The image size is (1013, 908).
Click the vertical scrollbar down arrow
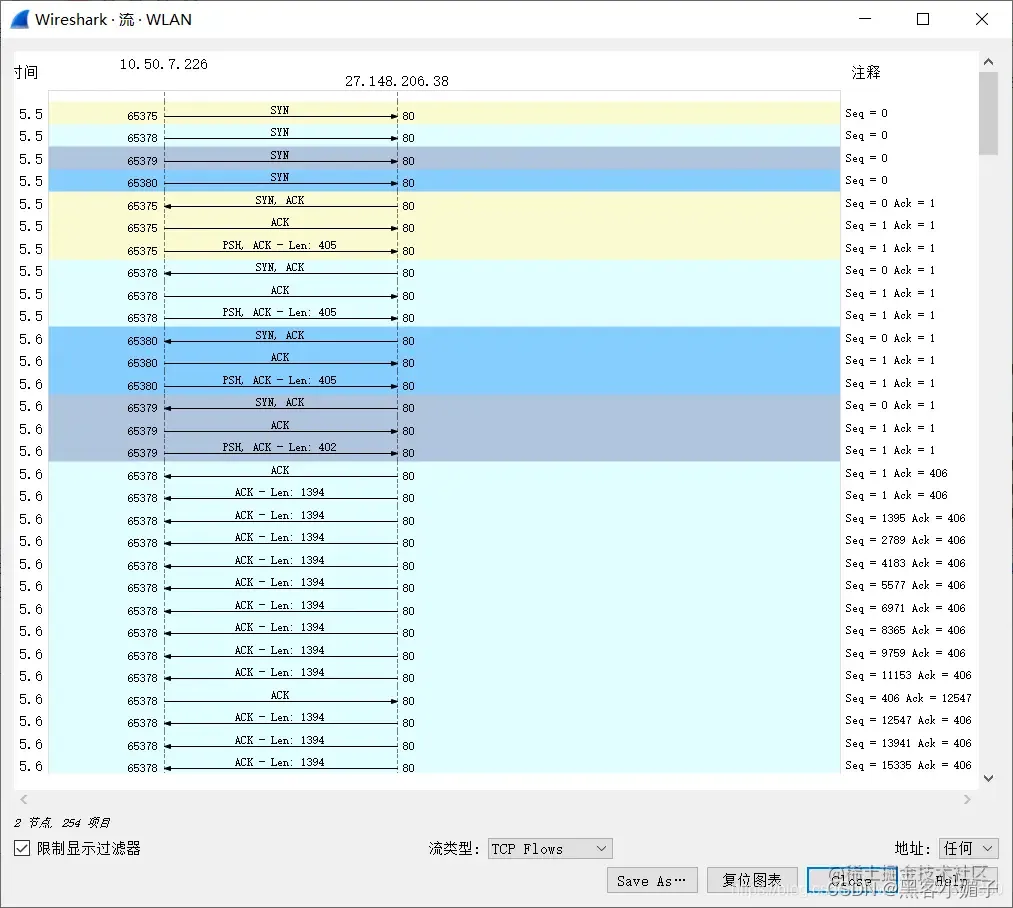click(x=988, y=779)
